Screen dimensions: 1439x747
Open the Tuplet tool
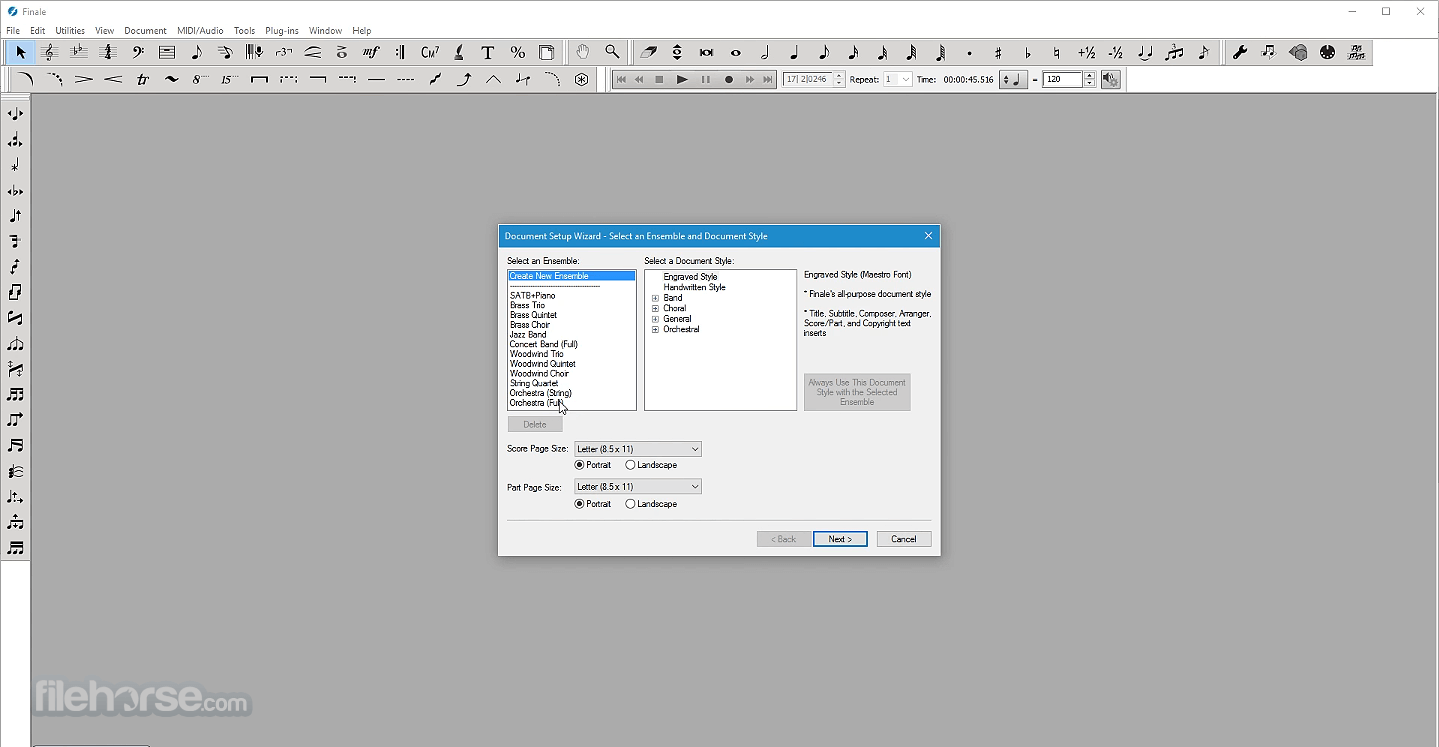[284, 52]
